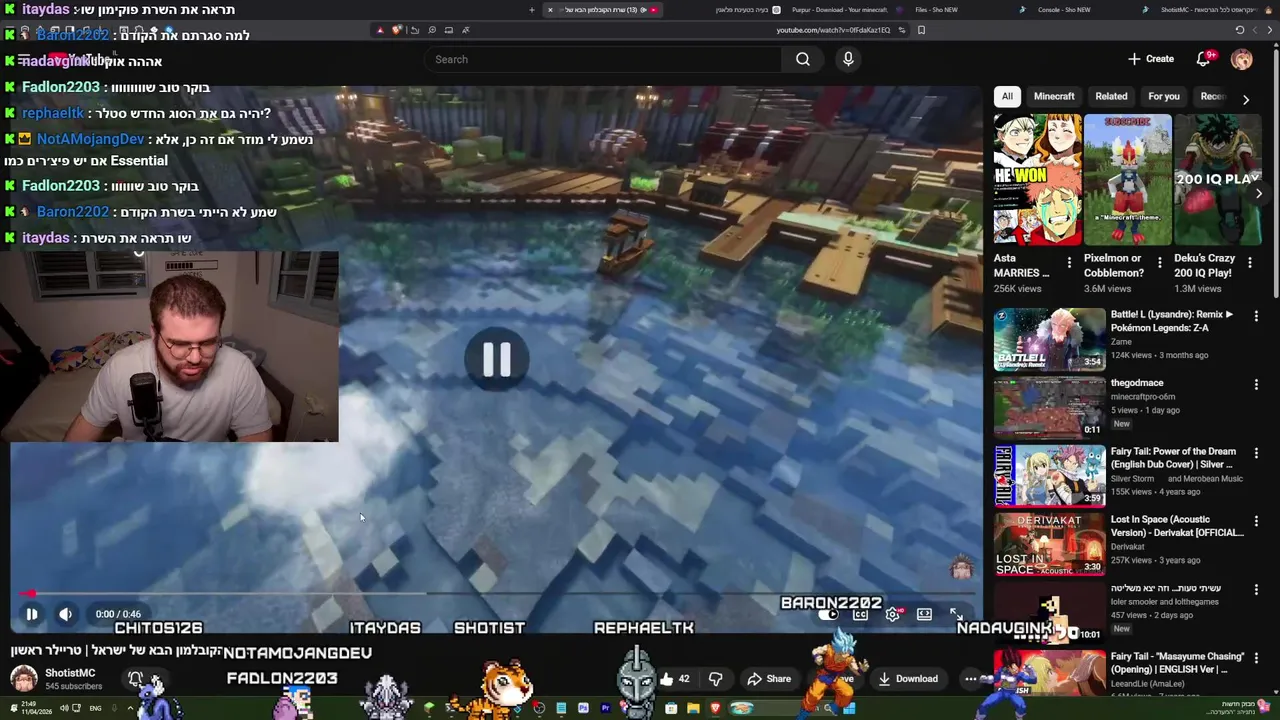Select the Related filter chip
1280x720 pixels.
click(x=1111, y=96)
